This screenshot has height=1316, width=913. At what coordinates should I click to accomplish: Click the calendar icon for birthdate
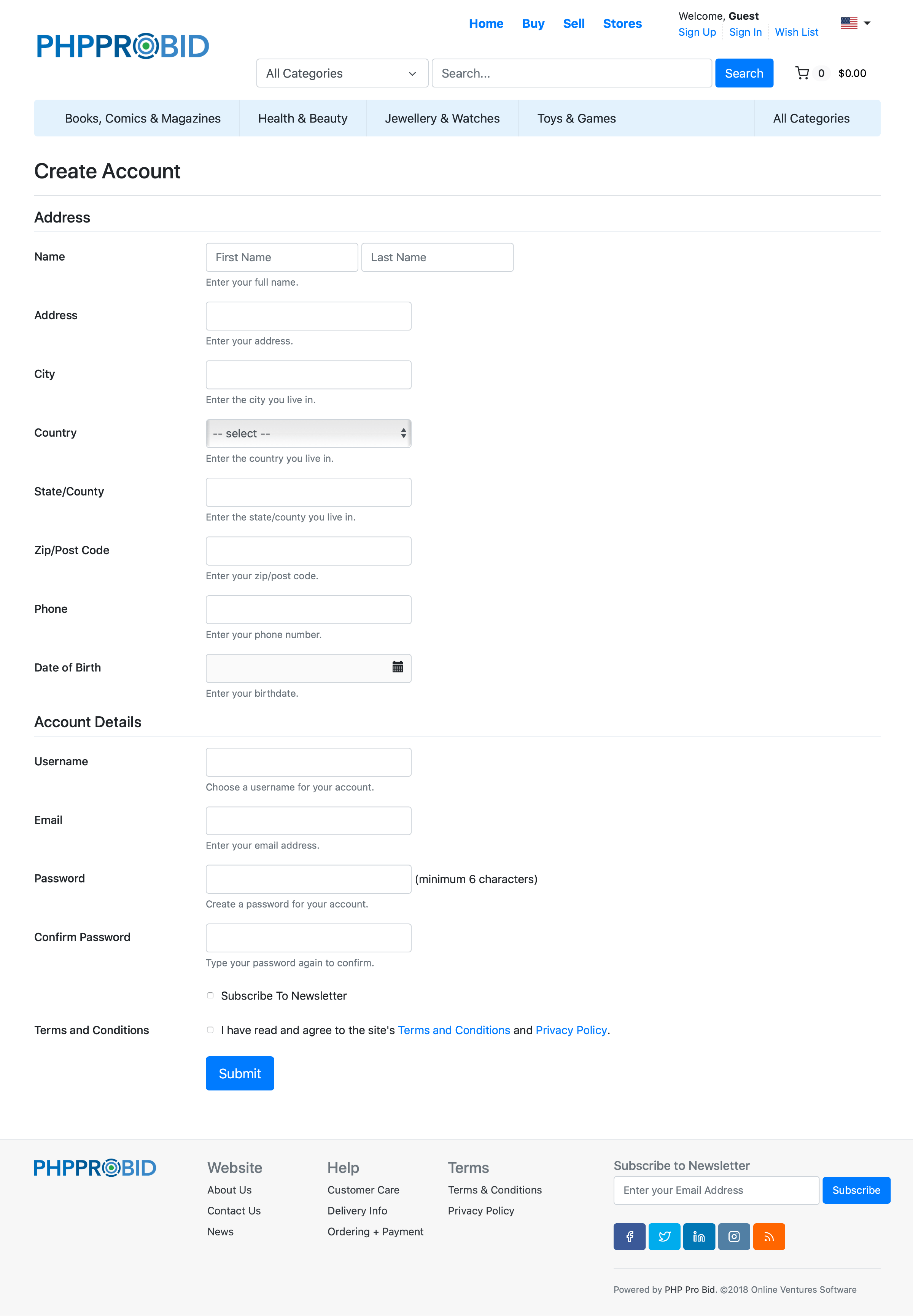398,667
